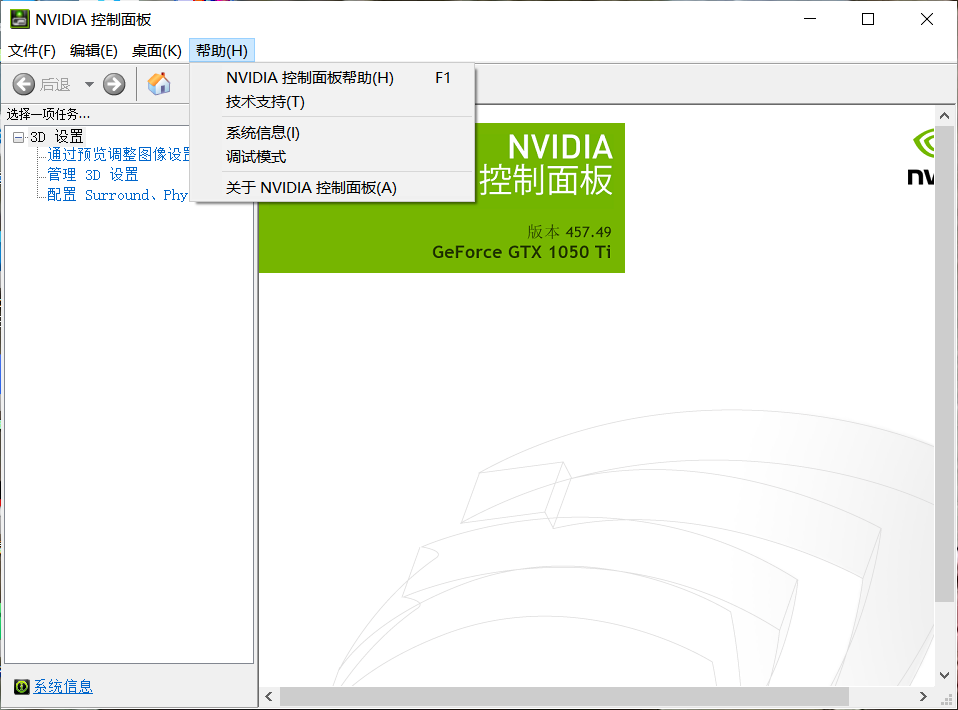The image size is (958, 710).
Task: Open the back history dropdown arrow
Action: pyautogui.click(x=89, y=84)
